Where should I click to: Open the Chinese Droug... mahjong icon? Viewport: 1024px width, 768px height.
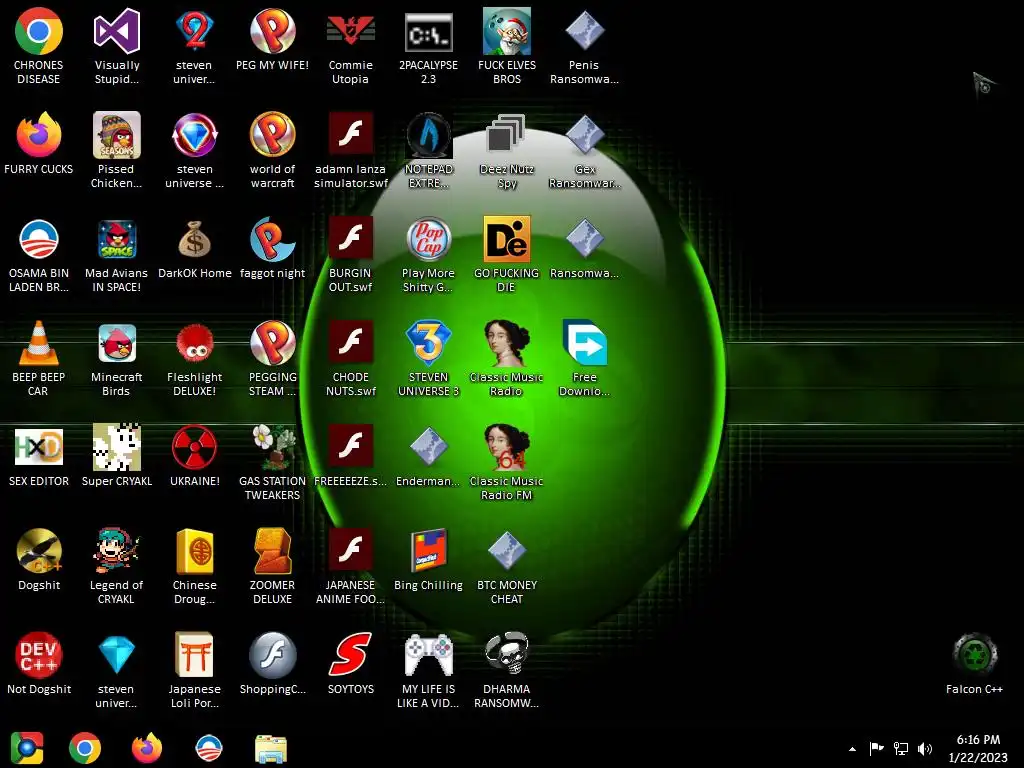click(195, 551)
